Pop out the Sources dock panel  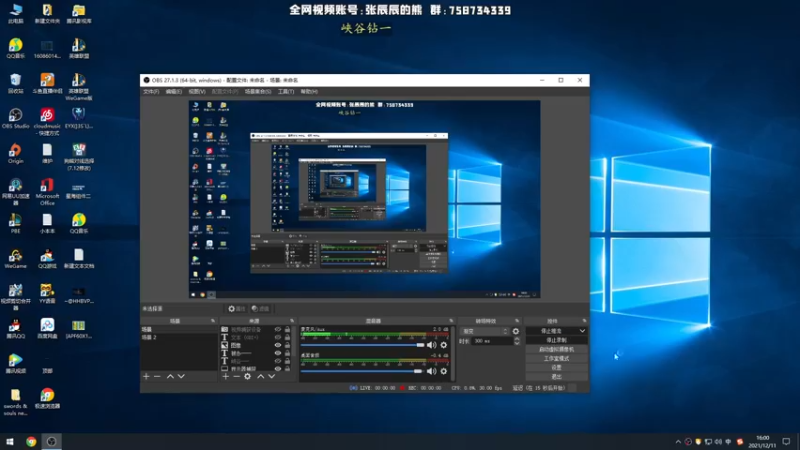click(292, 321)
